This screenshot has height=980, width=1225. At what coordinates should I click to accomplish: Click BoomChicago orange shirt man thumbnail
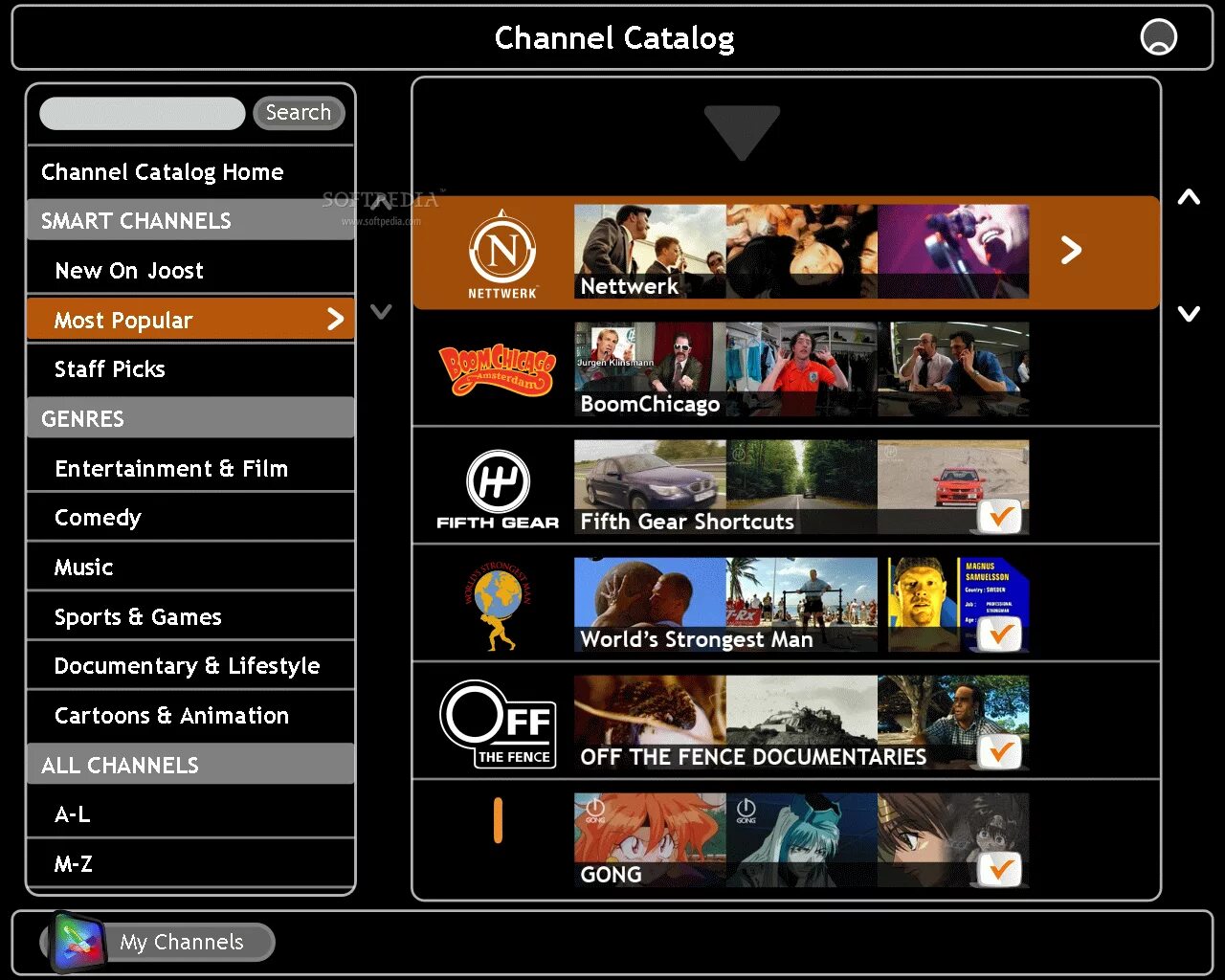click(x=801, y=369)
